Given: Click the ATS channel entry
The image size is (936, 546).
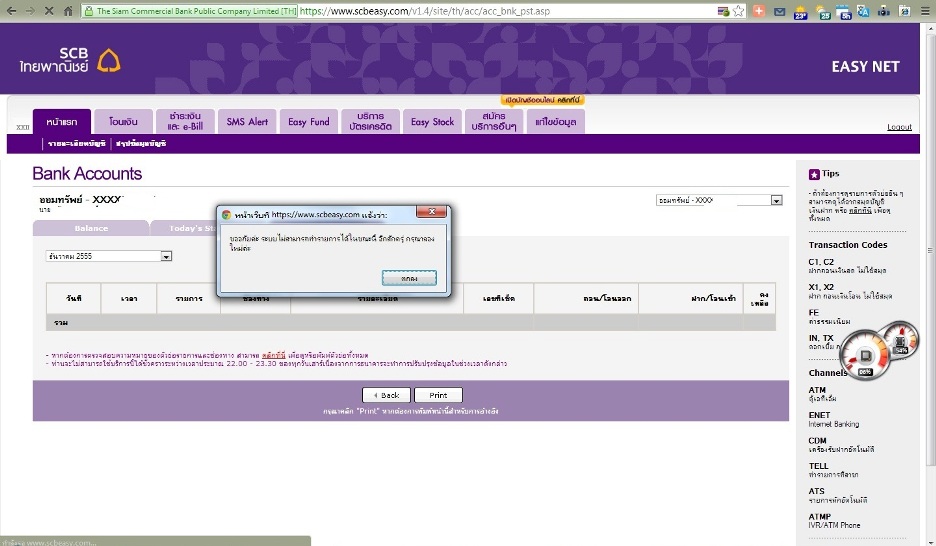Looking at the screenshot, I should coord(838,495).
